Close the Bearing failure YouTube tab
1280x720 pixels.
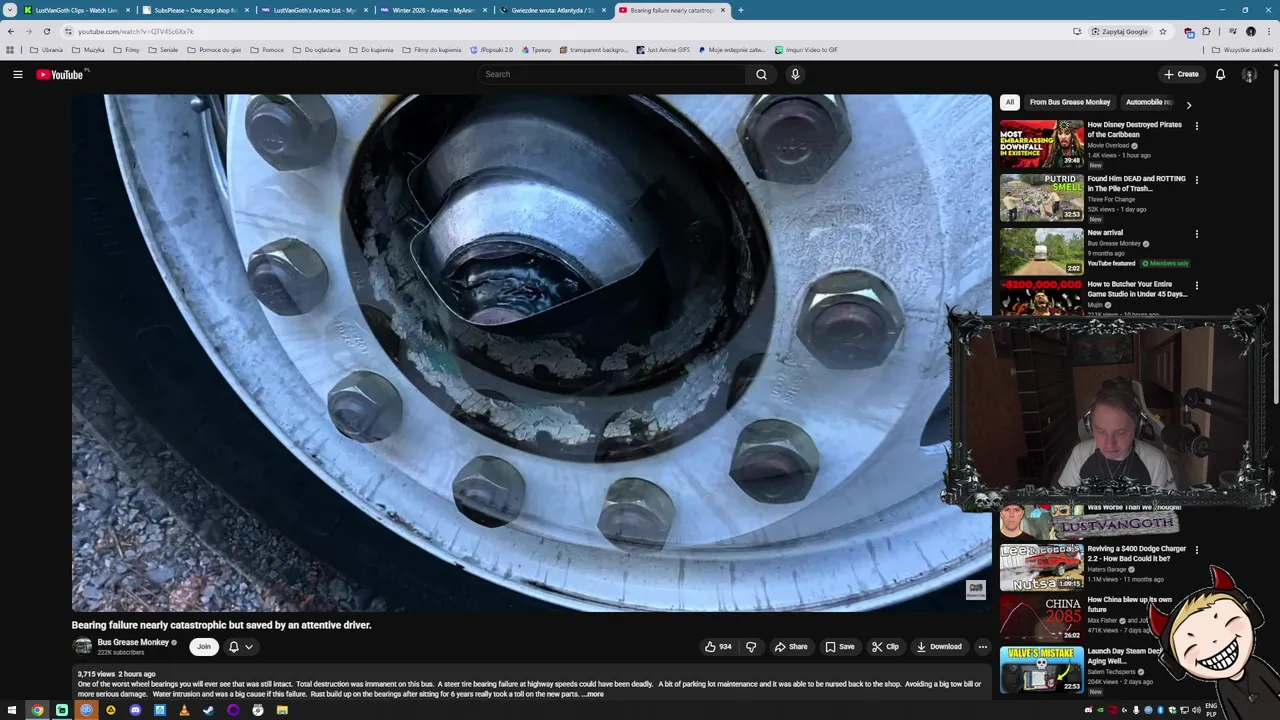point(723,10)
